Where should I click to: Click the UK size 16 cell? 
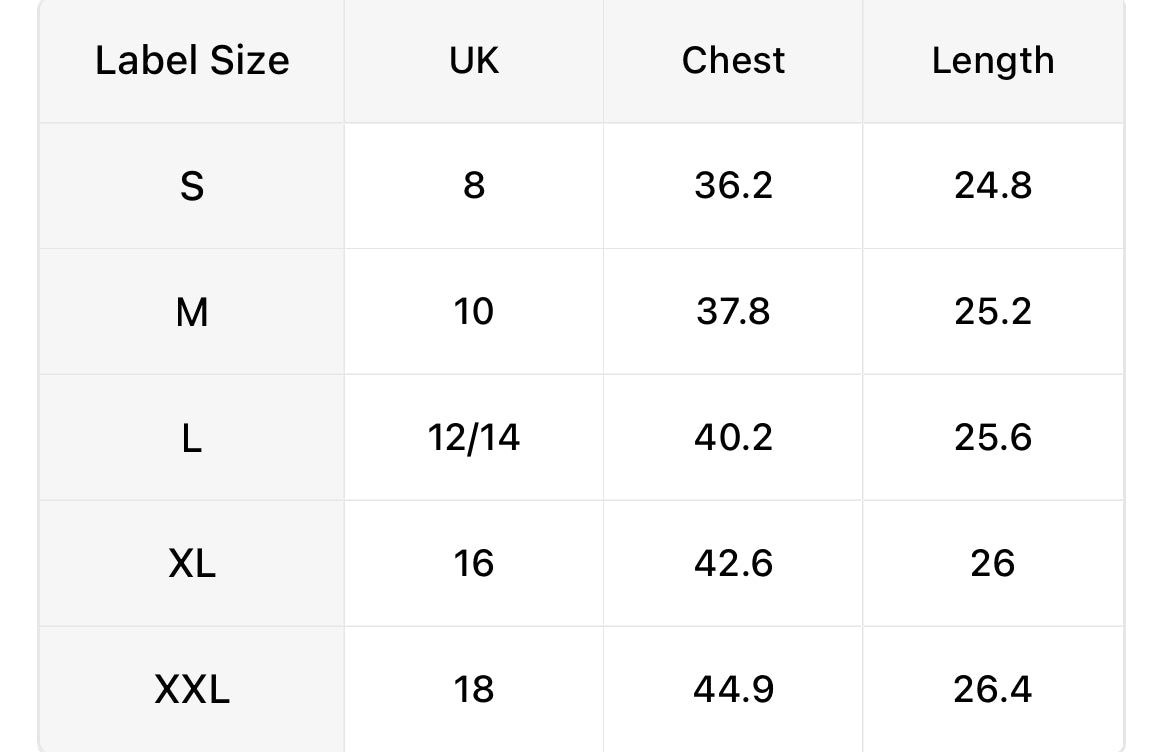[x=474, y=563]
